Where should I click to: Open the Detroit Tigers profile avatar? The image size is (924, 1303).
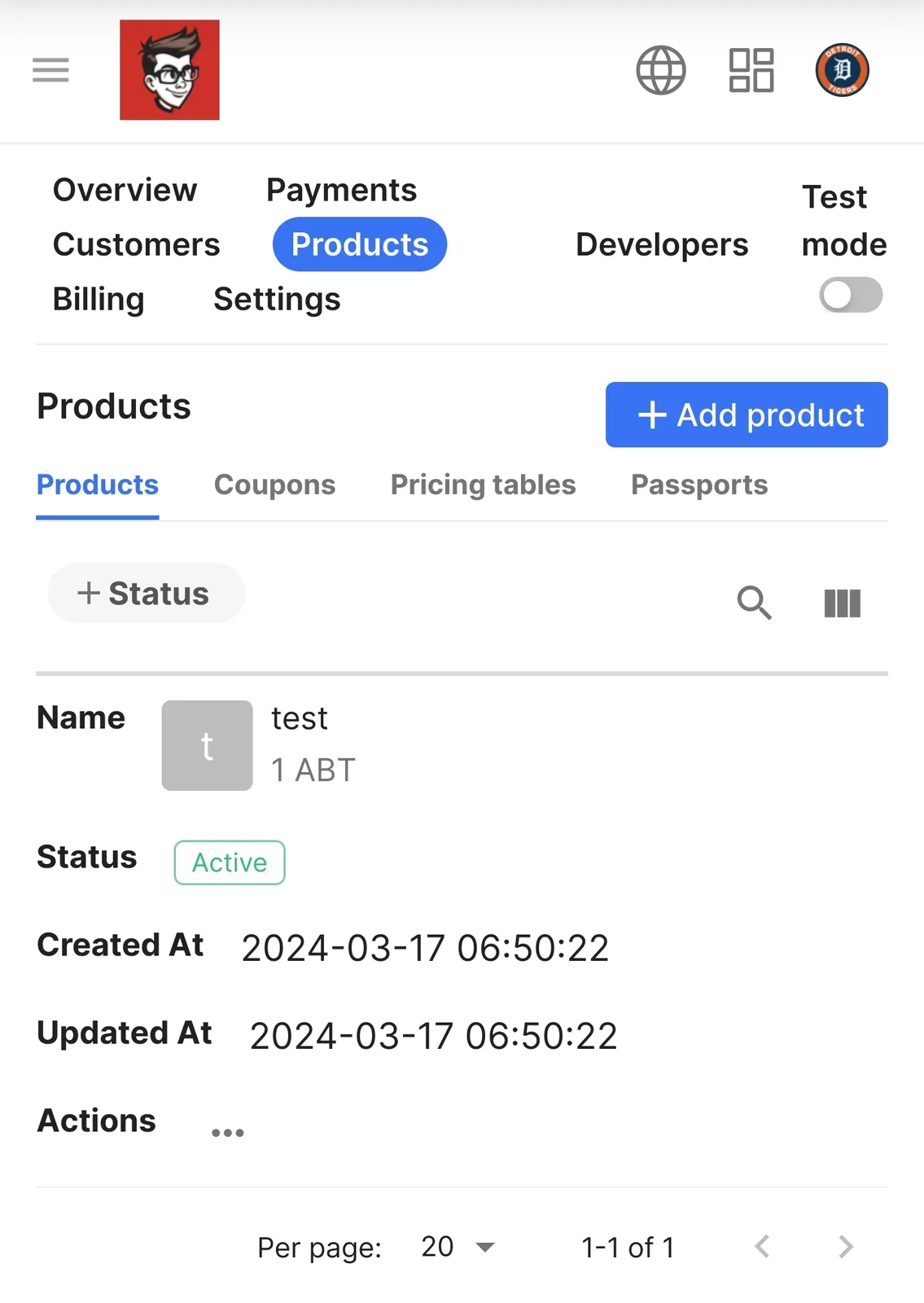(x=843, y=70)
